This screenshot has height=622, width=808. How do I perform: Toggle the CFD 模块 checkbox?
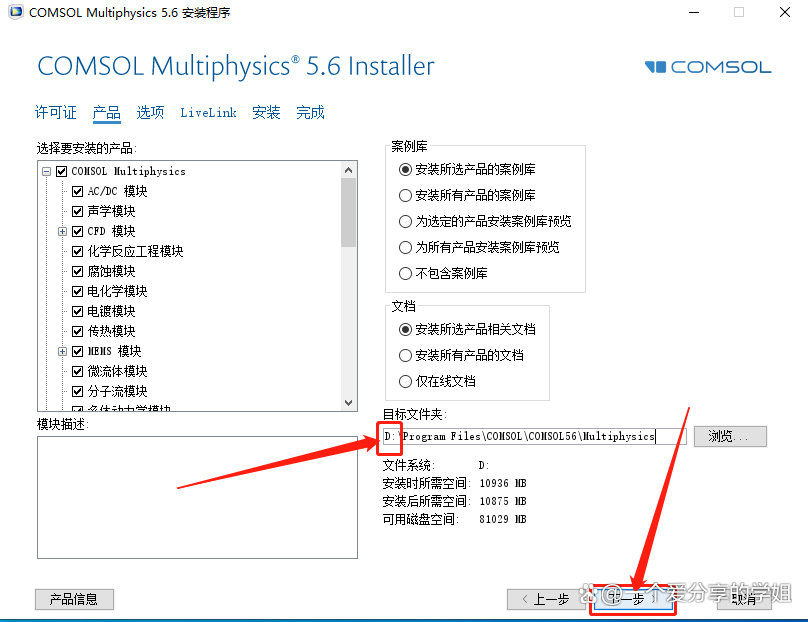click(x=77, y=231)
